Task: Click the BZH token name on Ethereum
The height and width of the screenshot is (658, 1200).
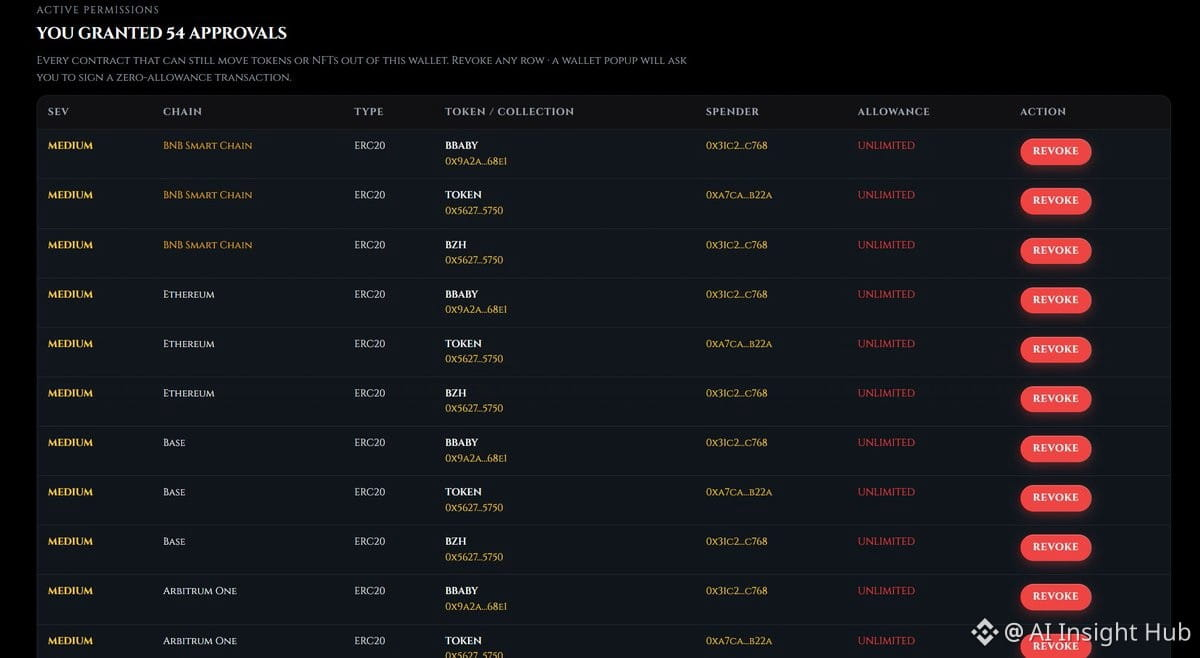Action: tap(455, 394)
